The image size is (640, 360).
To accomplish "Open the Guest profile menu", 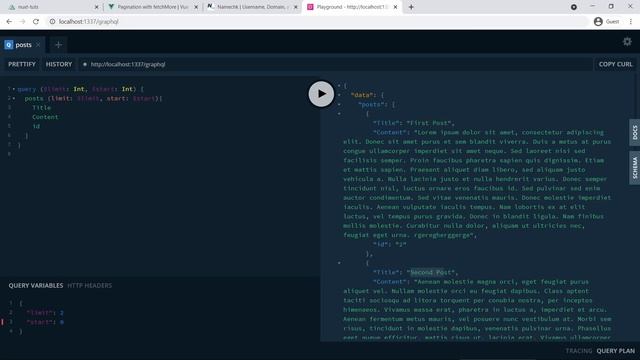I will pos(607,22).
